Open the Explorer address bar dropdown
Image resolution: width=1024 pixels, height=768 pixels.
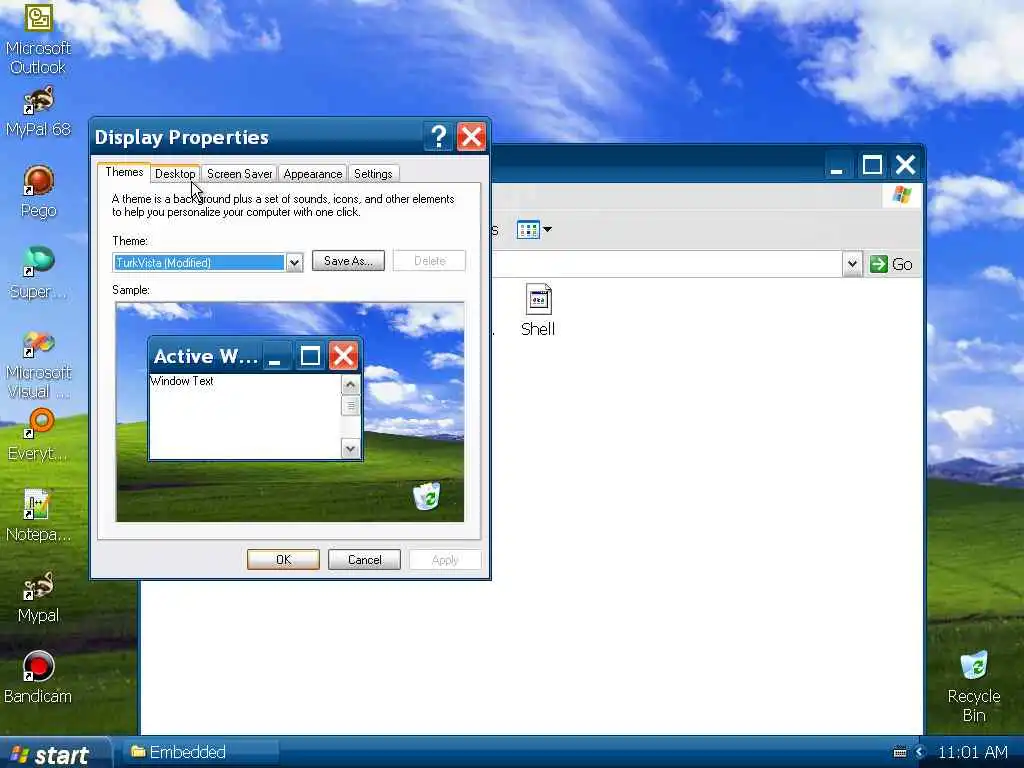click(x=852, y=264)
